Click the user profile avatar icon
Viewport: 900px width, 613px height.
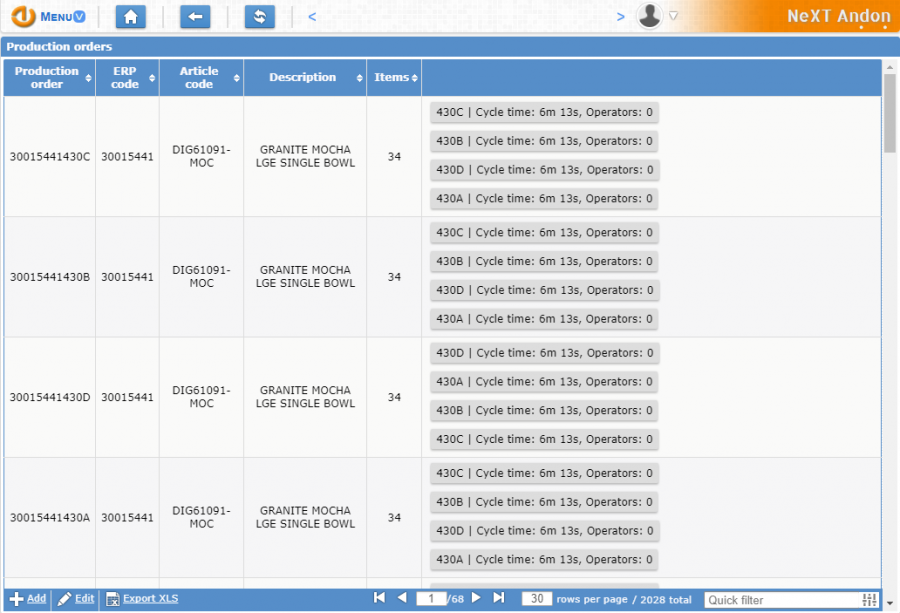pyautogui.click(x=651, y=16)
